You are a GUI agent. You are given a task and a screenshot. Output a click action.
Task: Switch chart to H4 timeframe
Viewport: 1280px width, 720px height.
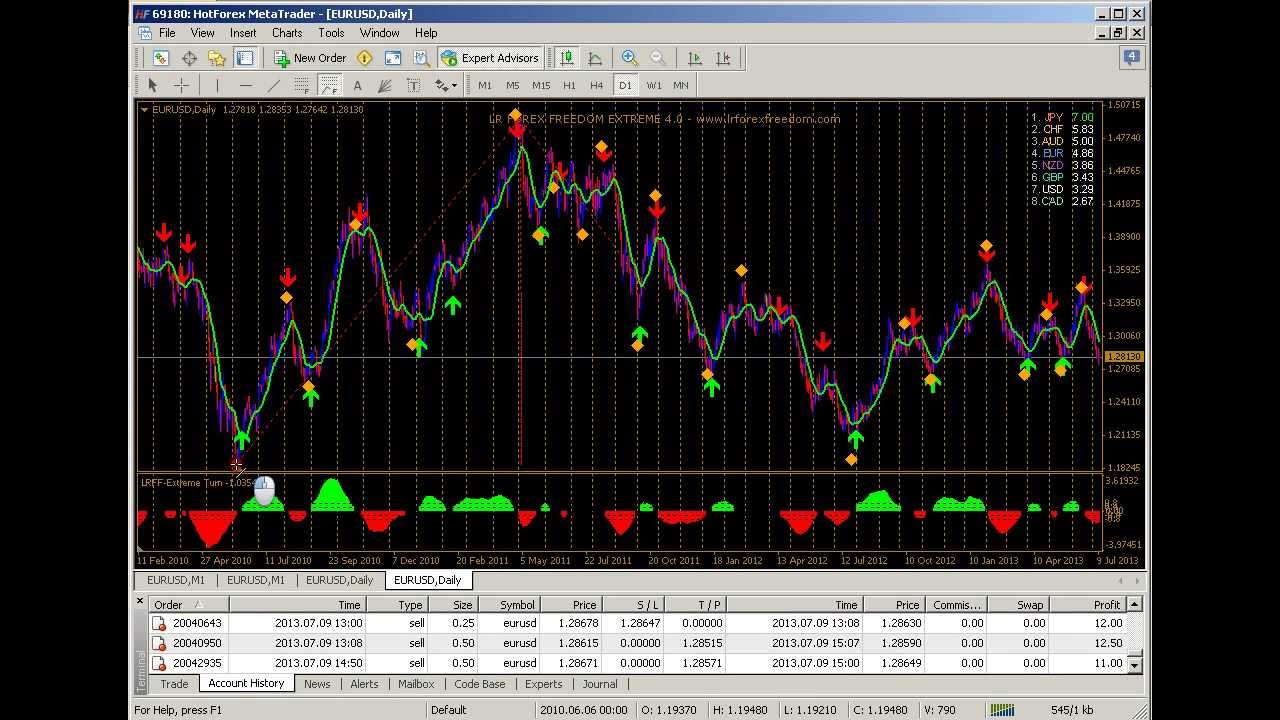[x=597, y=85]
